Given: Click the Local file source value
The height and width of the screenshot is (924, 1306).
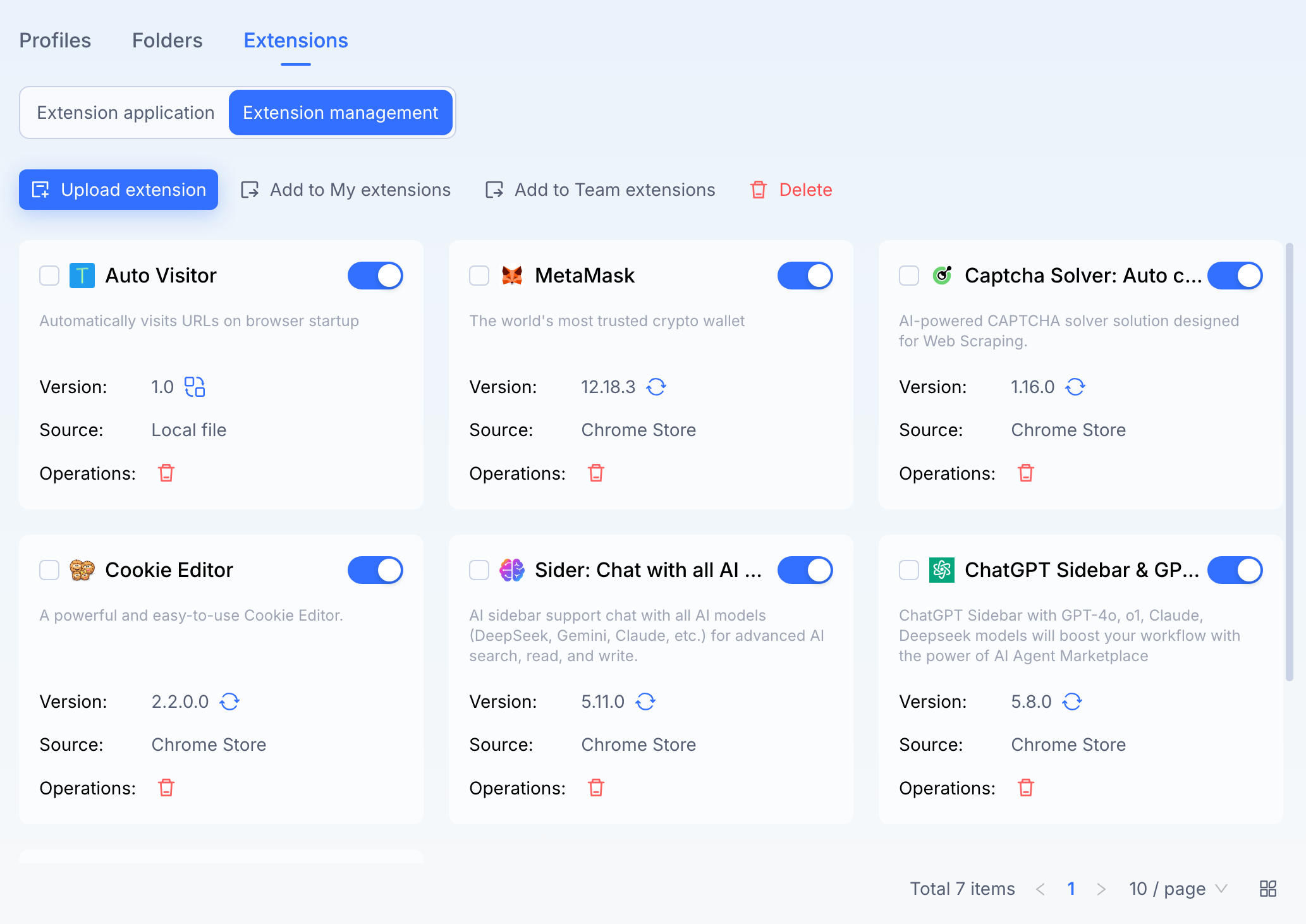Looking at the screenshot, I should pos(189,430).
